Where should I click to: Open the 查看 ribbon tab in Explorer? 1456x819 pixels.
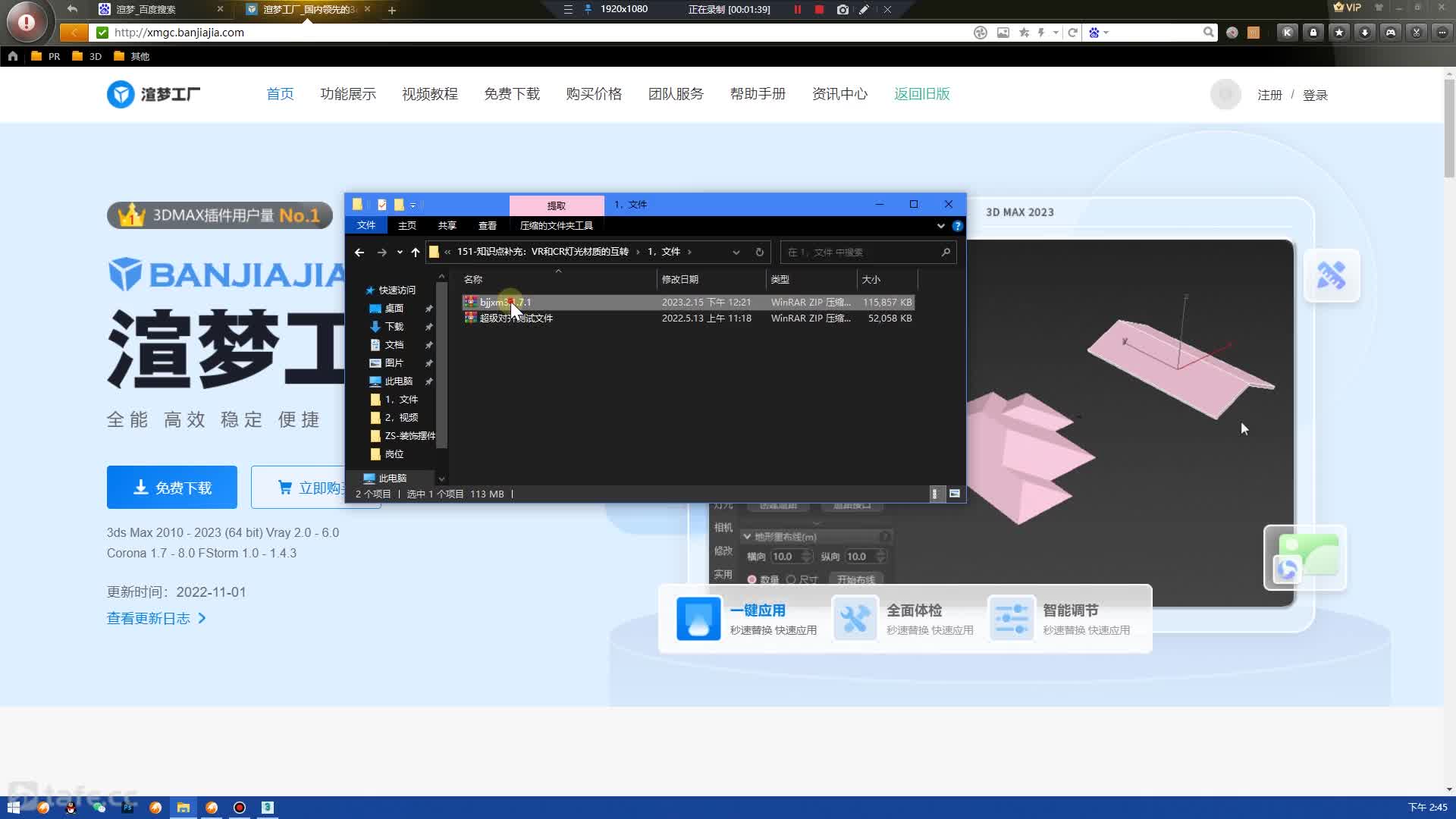coord(488,226)
